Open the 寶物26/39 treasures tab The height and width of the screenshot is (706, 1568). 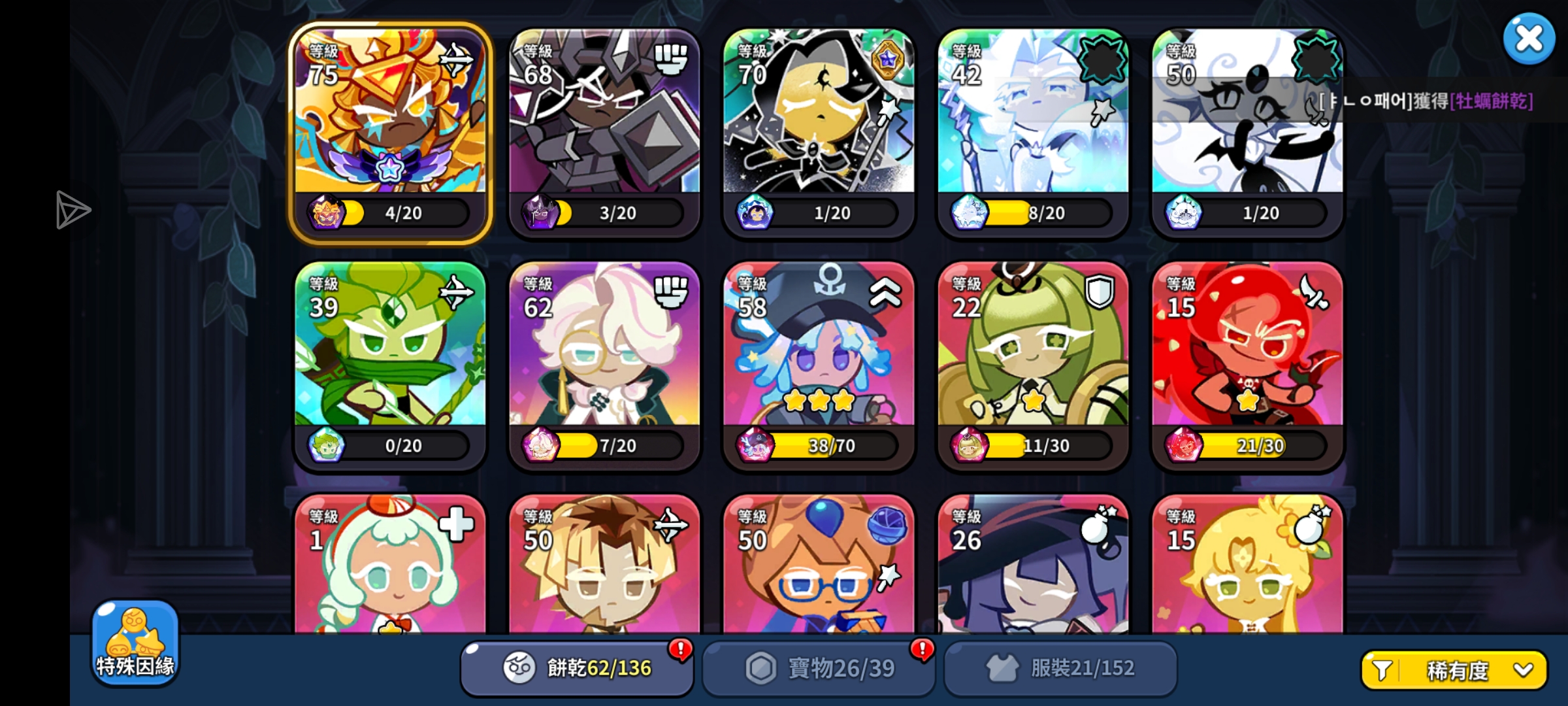819,668
